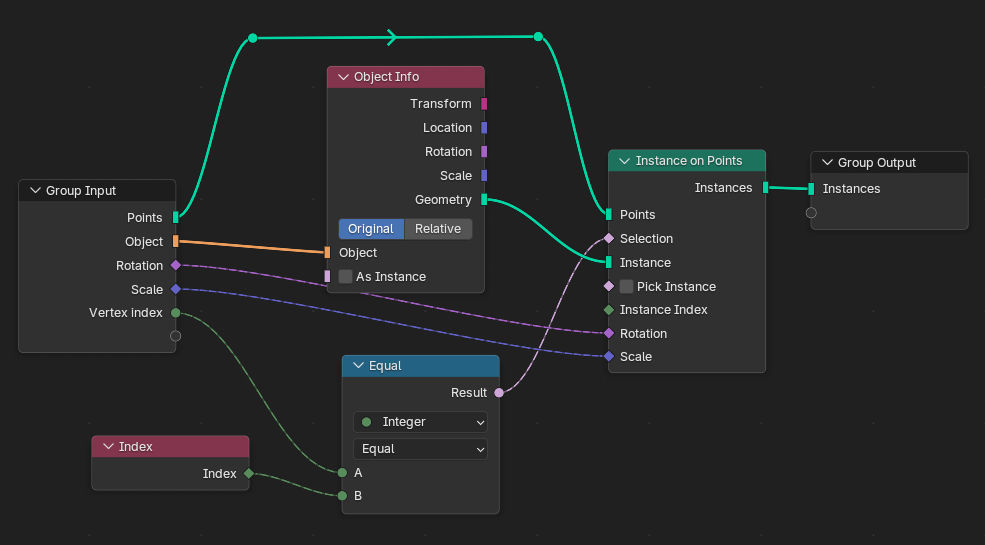Viewport: 985px width, 545px height.
Task: Select the Index node header title
Action: 136,446
